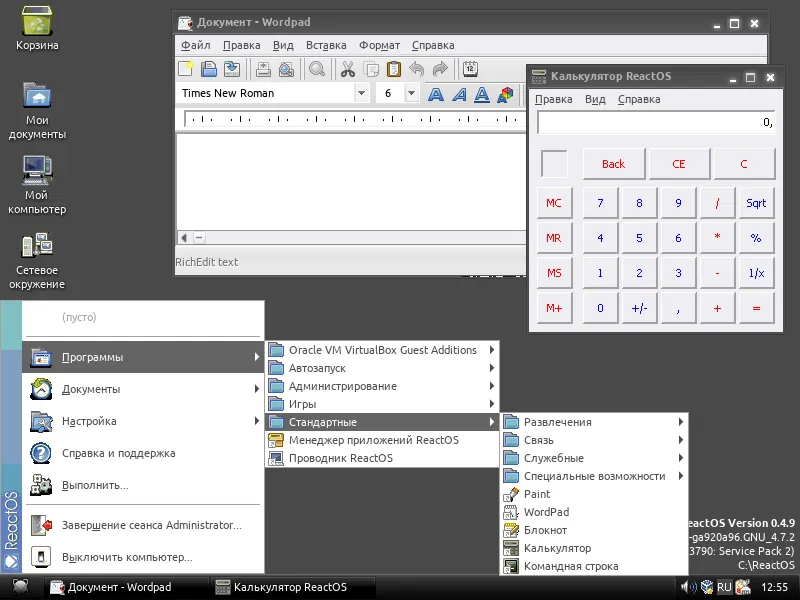Launch Проводник ReactOS from Programs menu
The height and width of the screenshot is (600, 800).
point(382,458)
